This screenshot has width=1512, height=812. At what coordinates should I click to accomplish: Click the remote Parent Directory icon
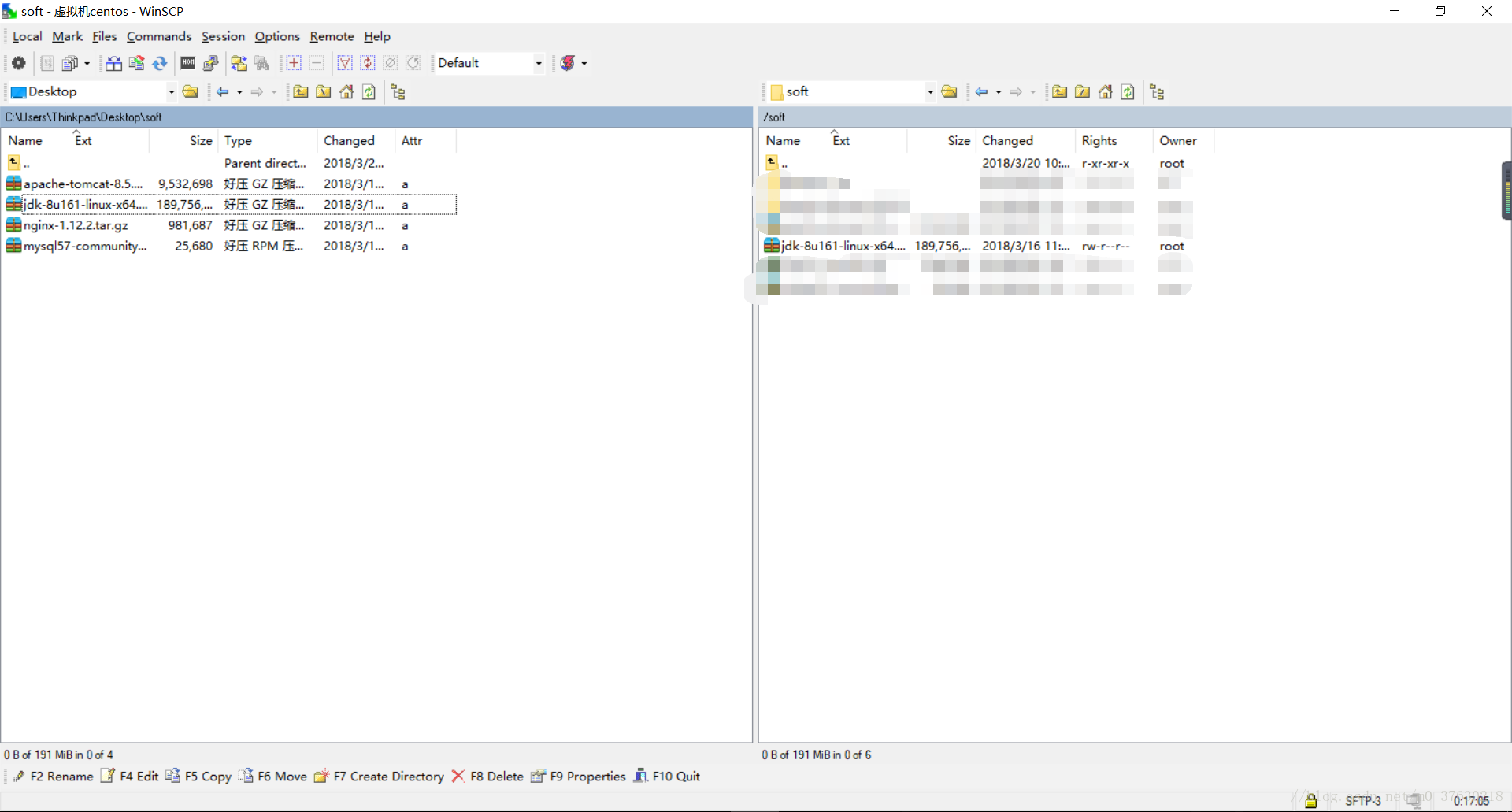pos(1060,92)
